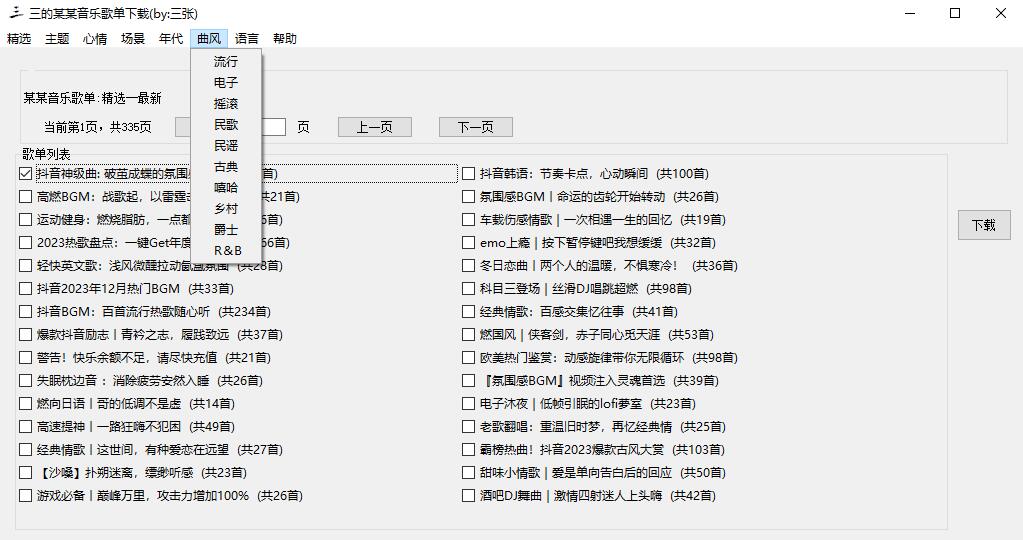Check 高速提神 playlist
1023x540 pixels.
(25, 427)
